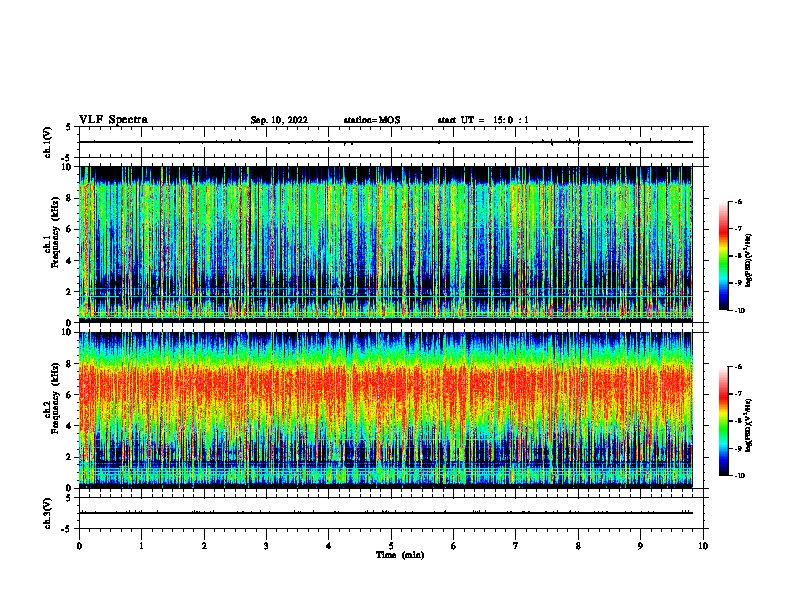792x612 pixels.
Task: Click the '4' kHz tick of ch.2 spectrogram
Action: 70,426
